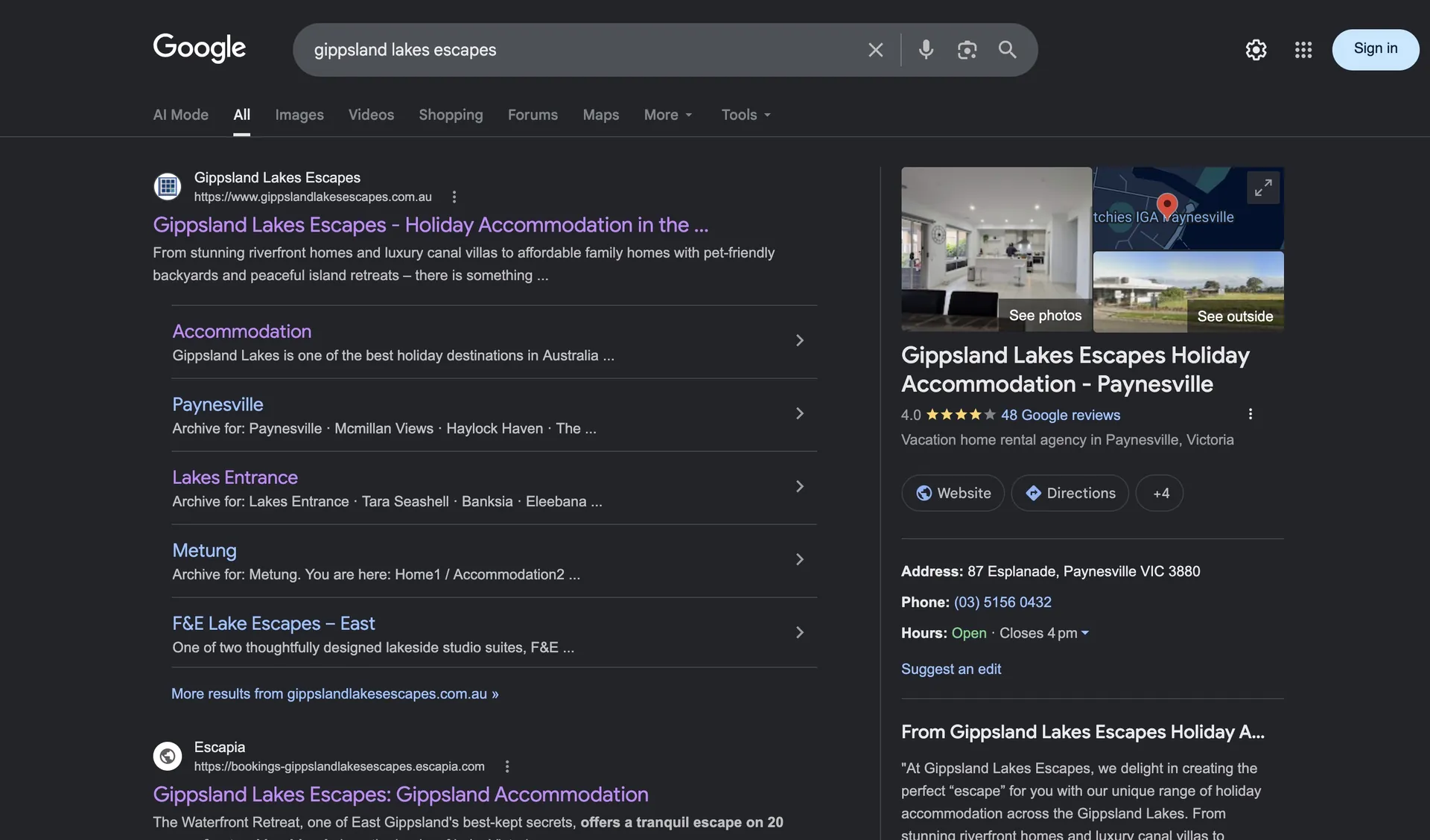The image size is (1430, 840).
Task: Switch to the Videos tab
Action: click(371, 115)
